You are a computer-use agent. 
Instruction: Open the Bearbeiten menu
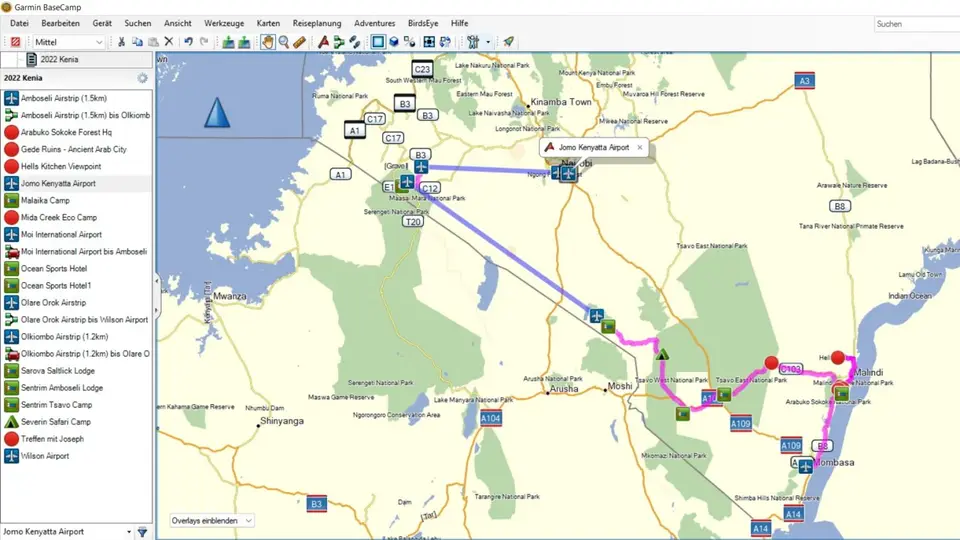pyautogui.click(x=61, y=23)
